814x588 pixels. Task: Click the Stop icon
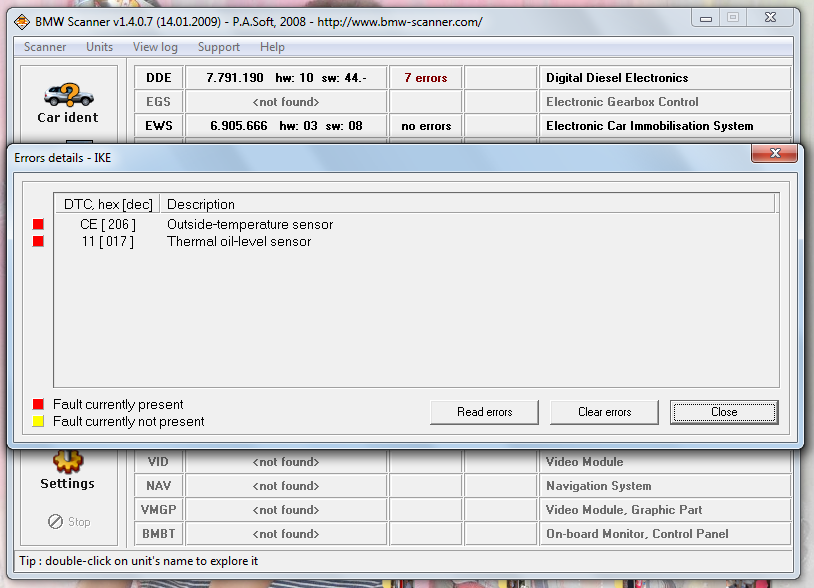coord(56,521)
